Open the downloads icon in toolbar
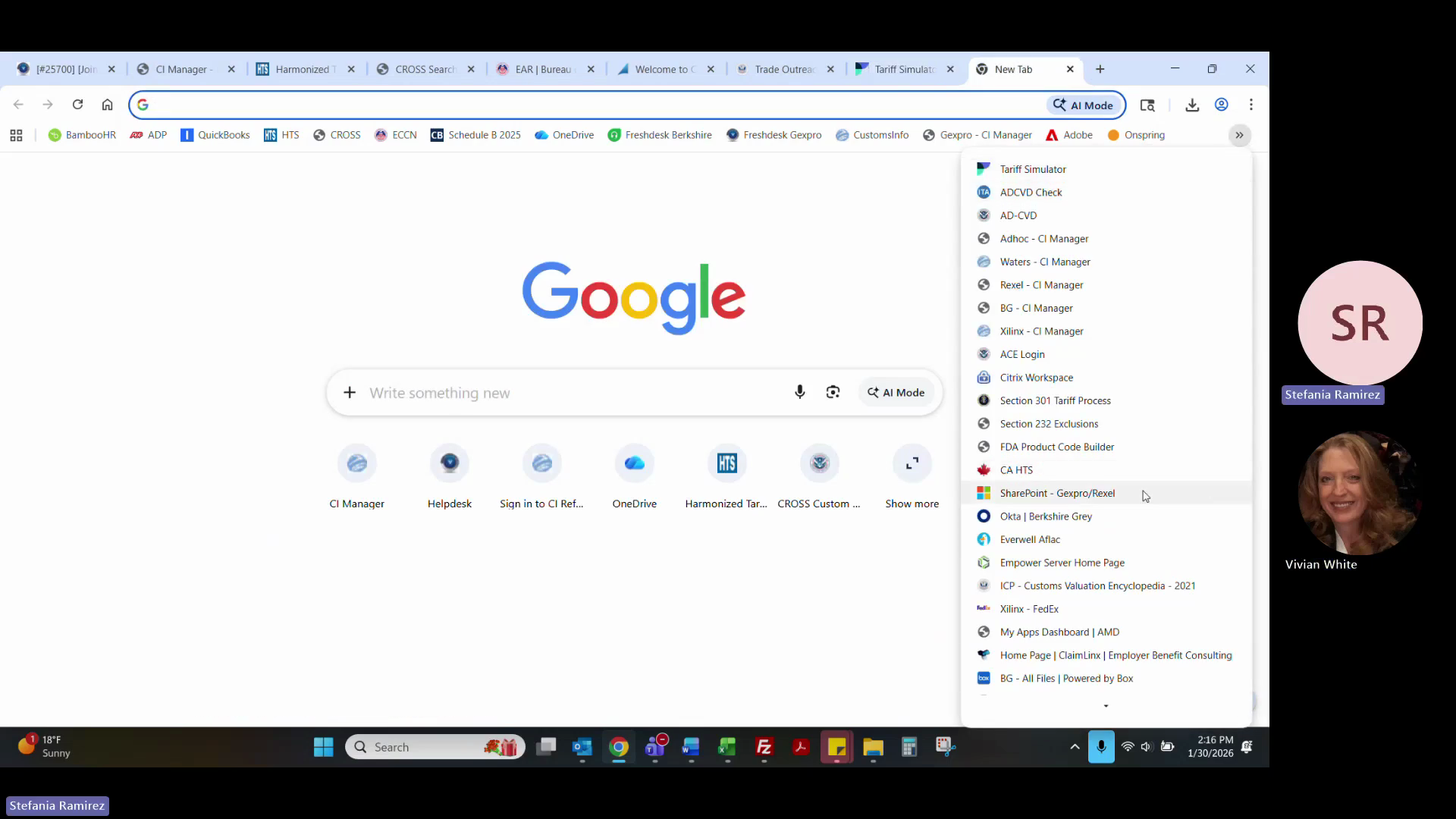The height and width of the screenshot is (819, 1456). [1192, 105]
